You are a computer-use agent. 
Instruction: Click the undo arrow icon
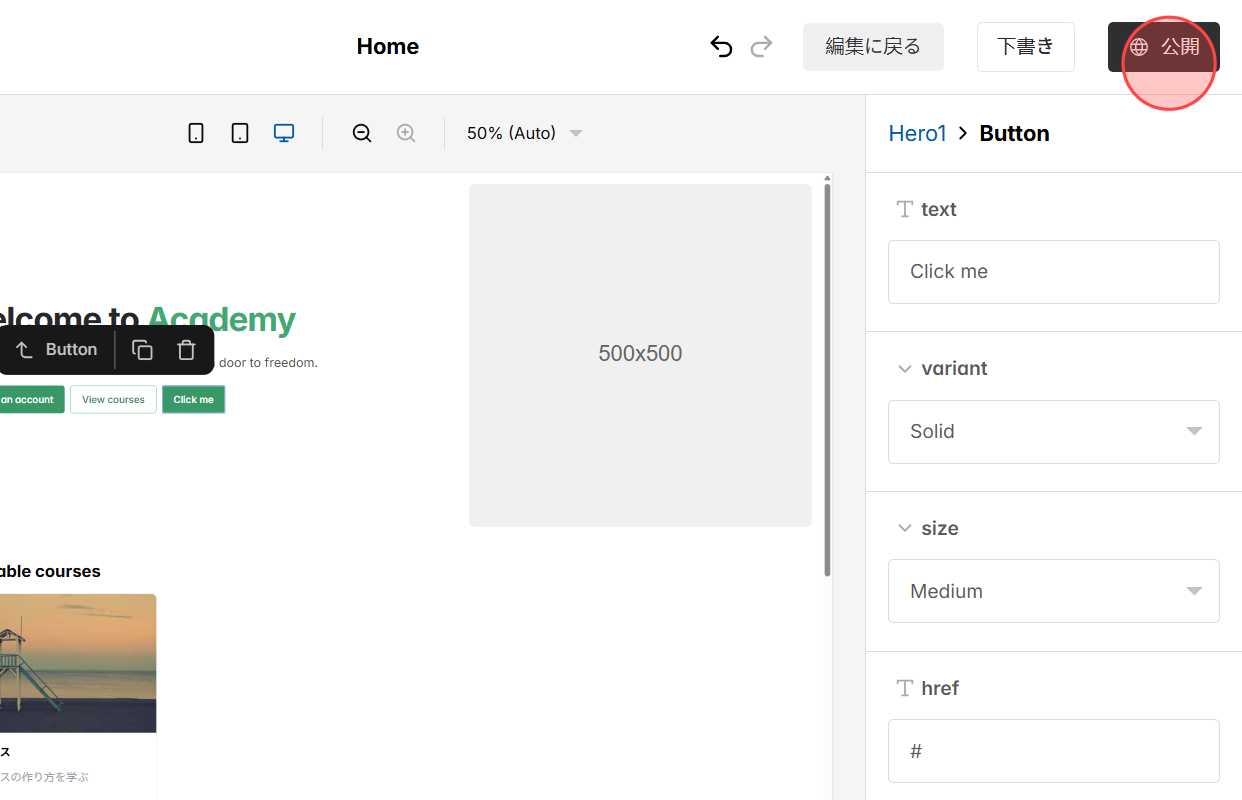point(721,47)
